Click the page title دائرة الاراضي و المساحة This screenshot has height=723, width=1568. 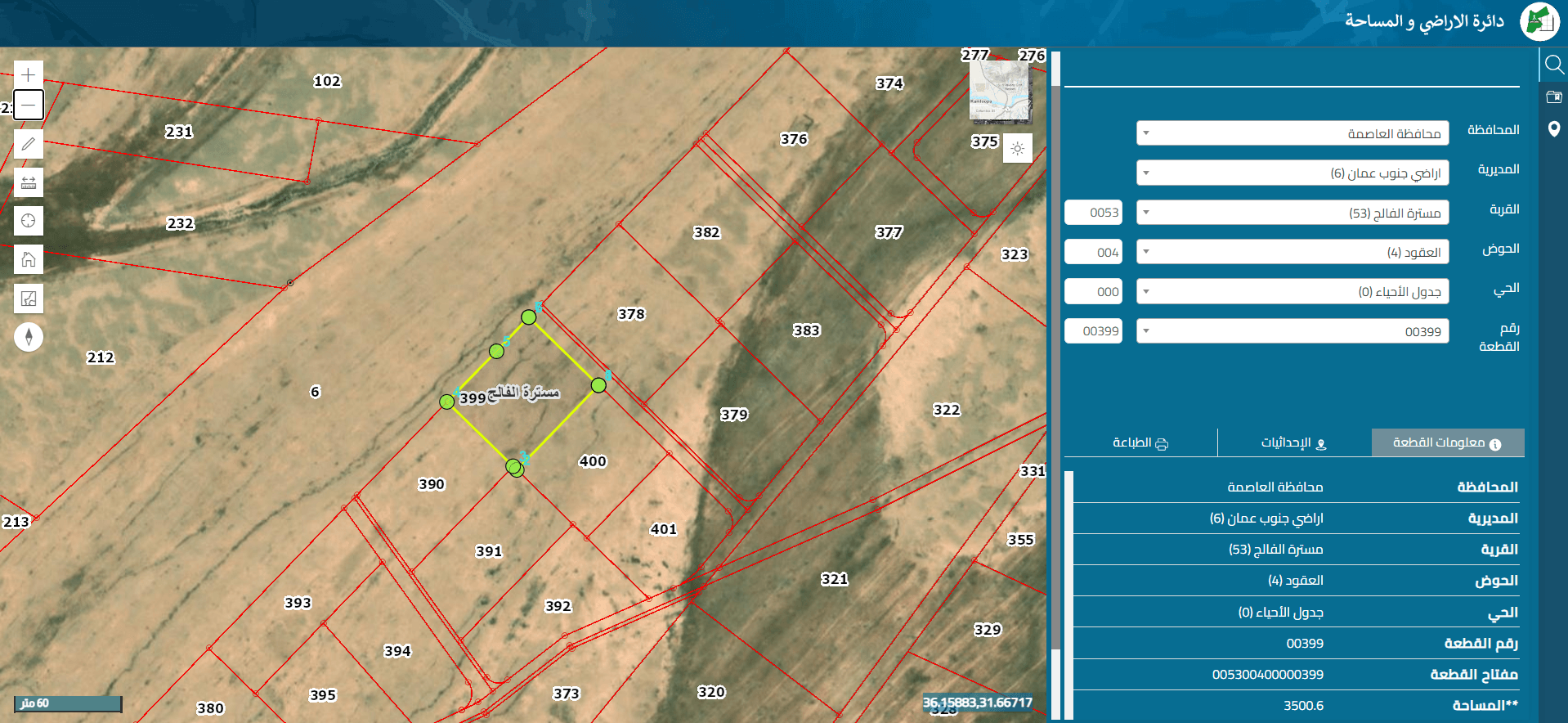pos(1425,21)
